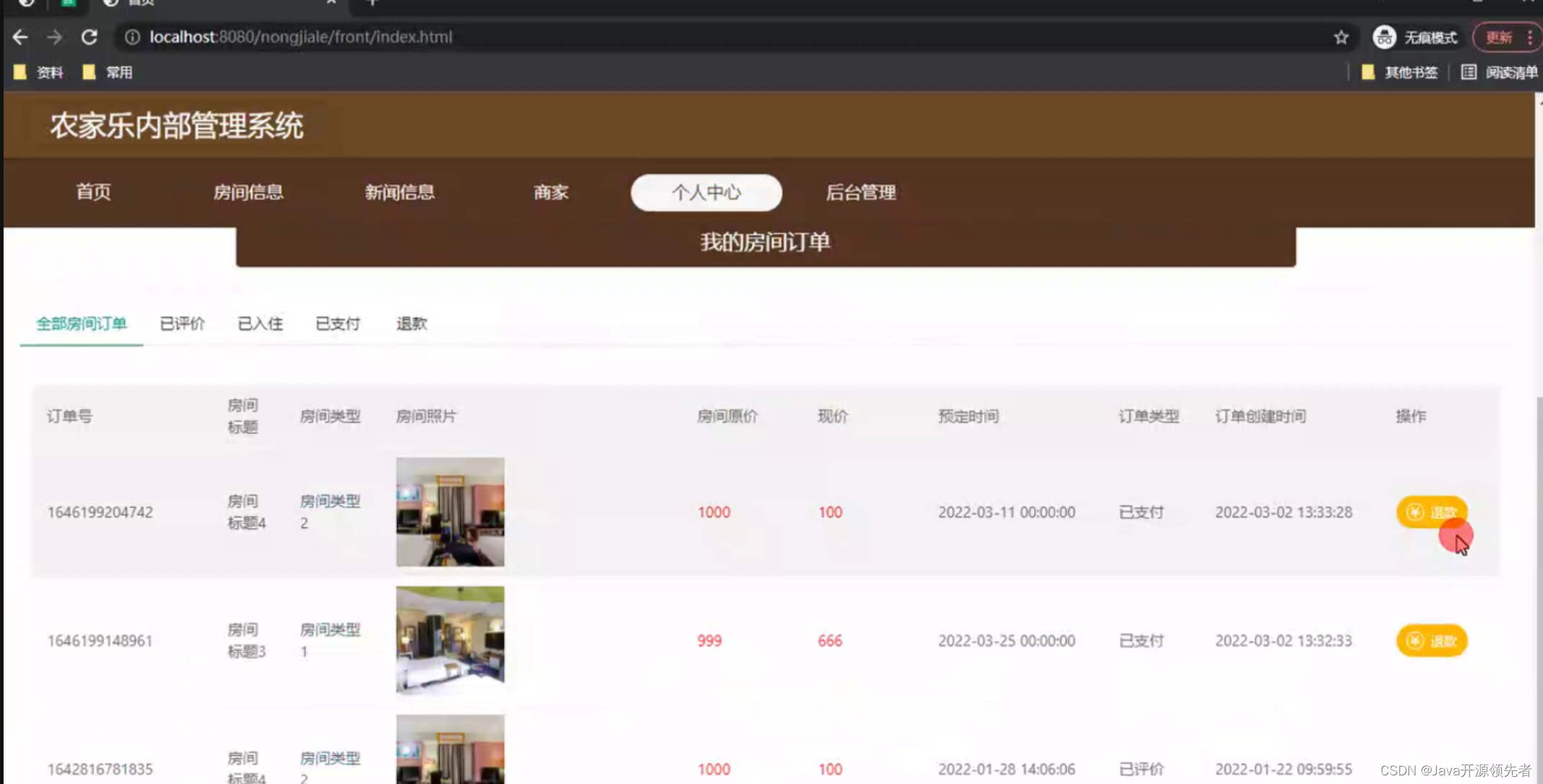Click the 房间原价 column header
The image size is (1543, 784).
[727, 416]
